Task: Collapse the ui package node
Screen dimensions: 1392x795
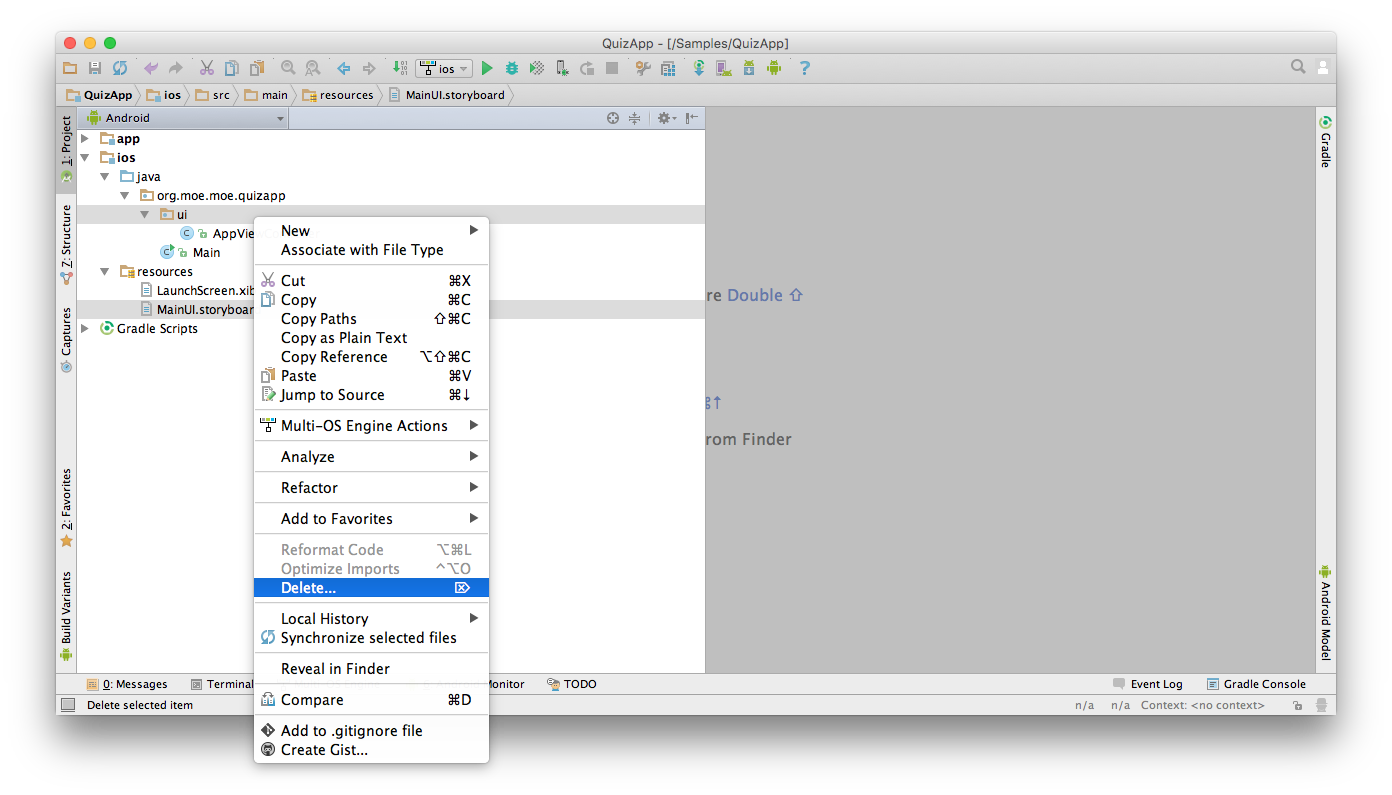Action: click(x=144, y=215)
